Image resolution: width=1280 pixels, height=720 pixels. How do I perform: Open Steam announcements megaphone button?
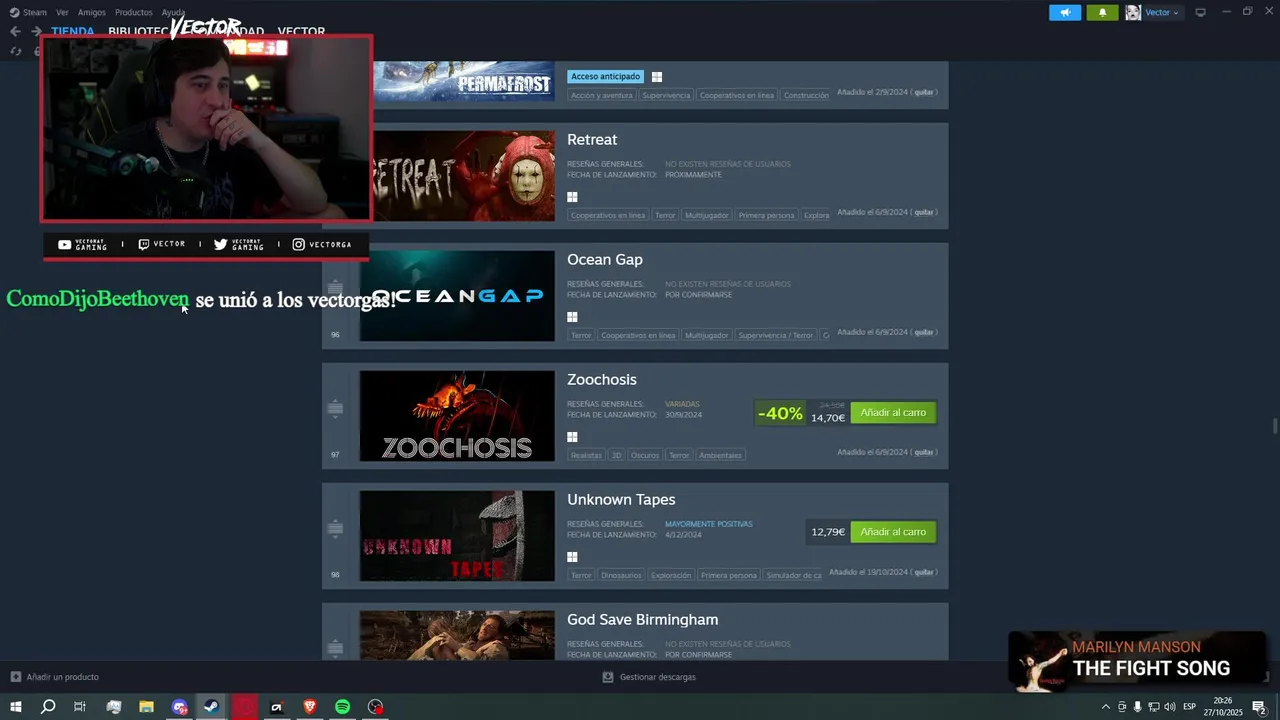click(x=1065, y=12)
